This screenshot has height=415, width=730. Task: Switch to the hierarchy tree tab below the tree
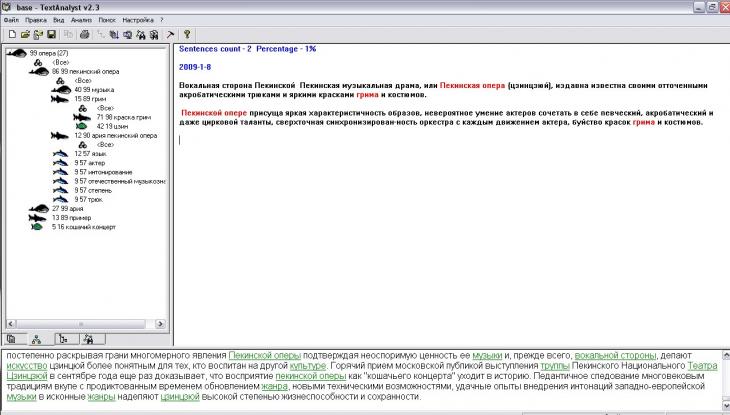(64, 339)
